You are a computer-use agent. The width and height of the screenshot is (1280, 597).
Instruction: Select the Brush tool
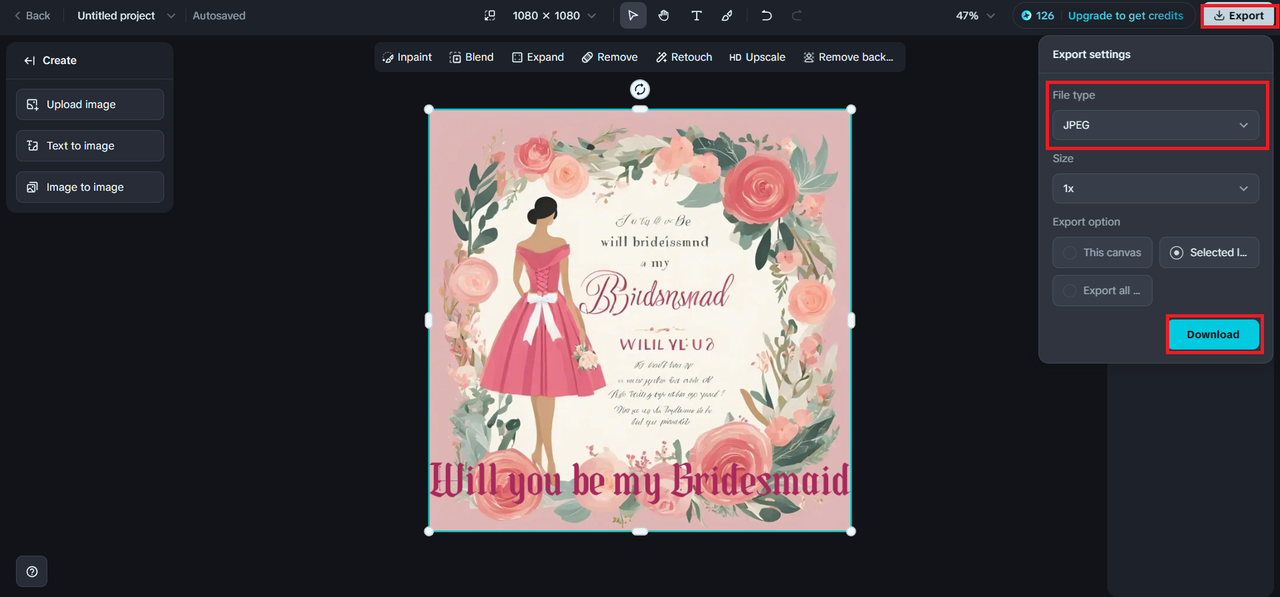(727, 16)
